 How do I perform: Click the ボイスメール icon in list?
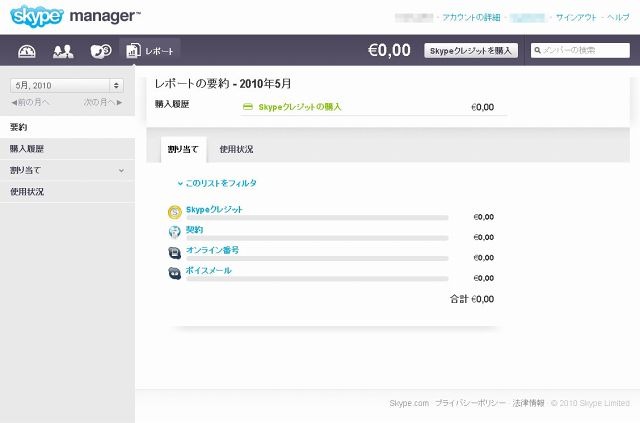pos(175,272)
